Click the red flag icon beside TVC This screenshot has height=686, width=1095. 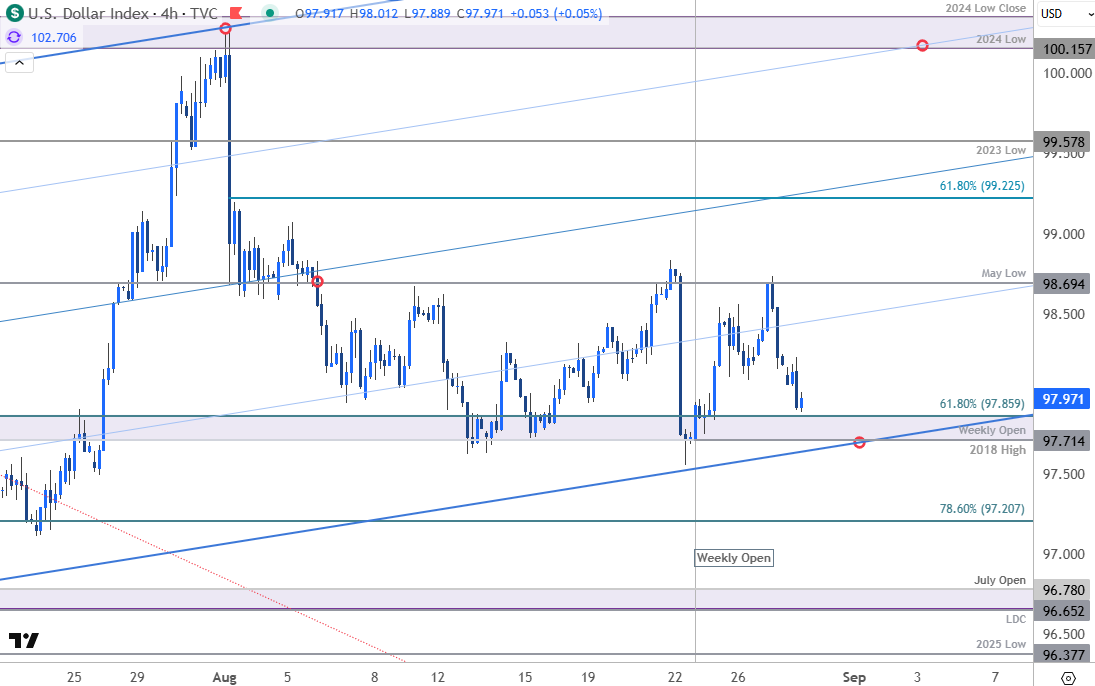click(x=236, y=13)
